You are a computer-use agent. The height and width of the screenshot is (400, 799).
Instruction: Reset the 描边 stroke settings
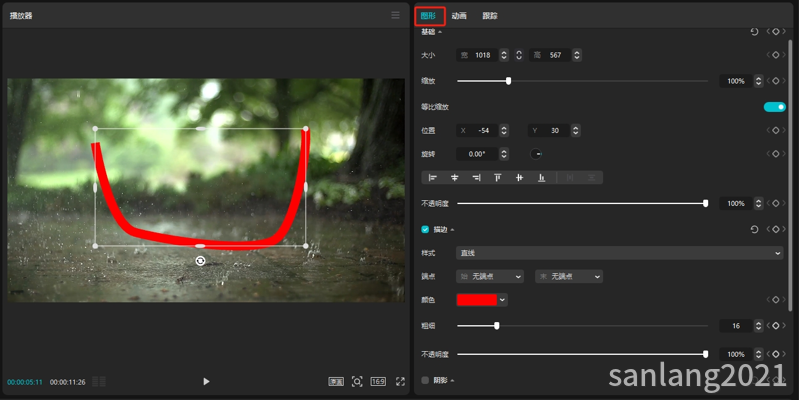754,229
